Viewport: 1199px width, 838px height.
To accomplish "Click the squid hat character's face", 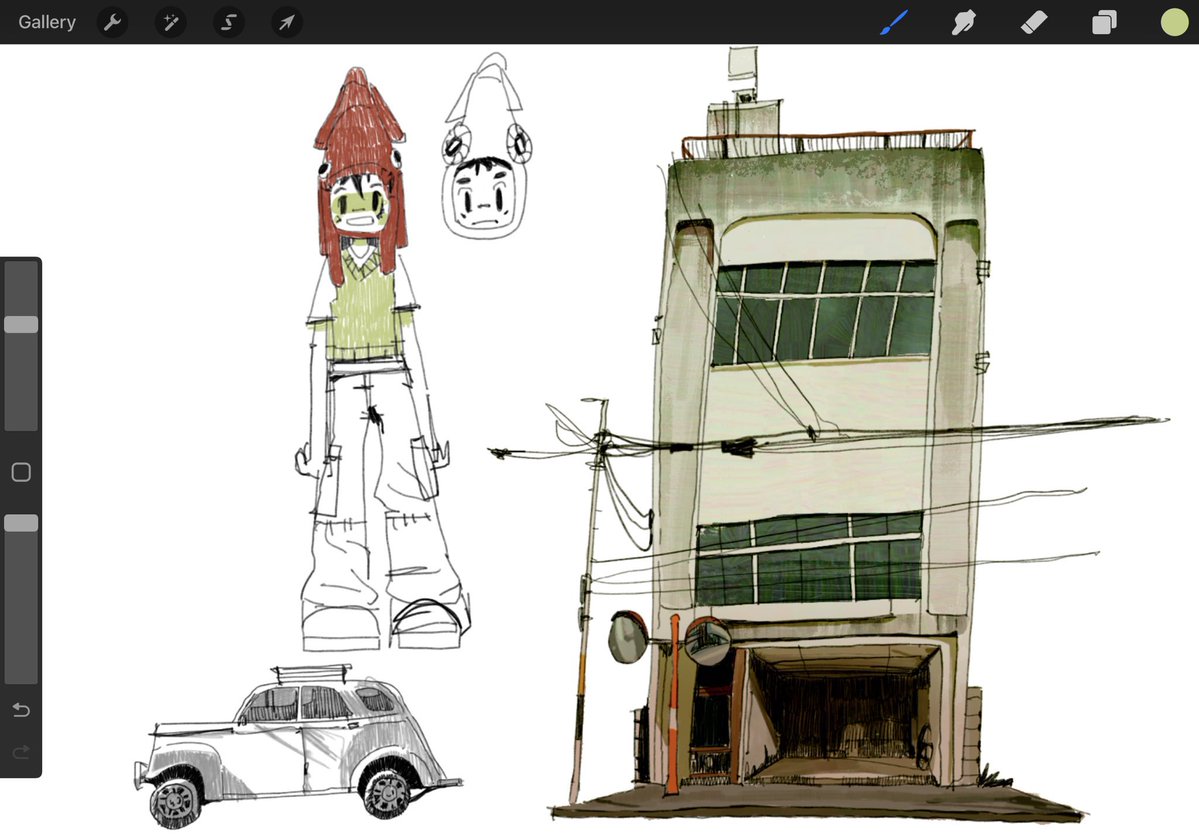I will [x=358, y=204].
